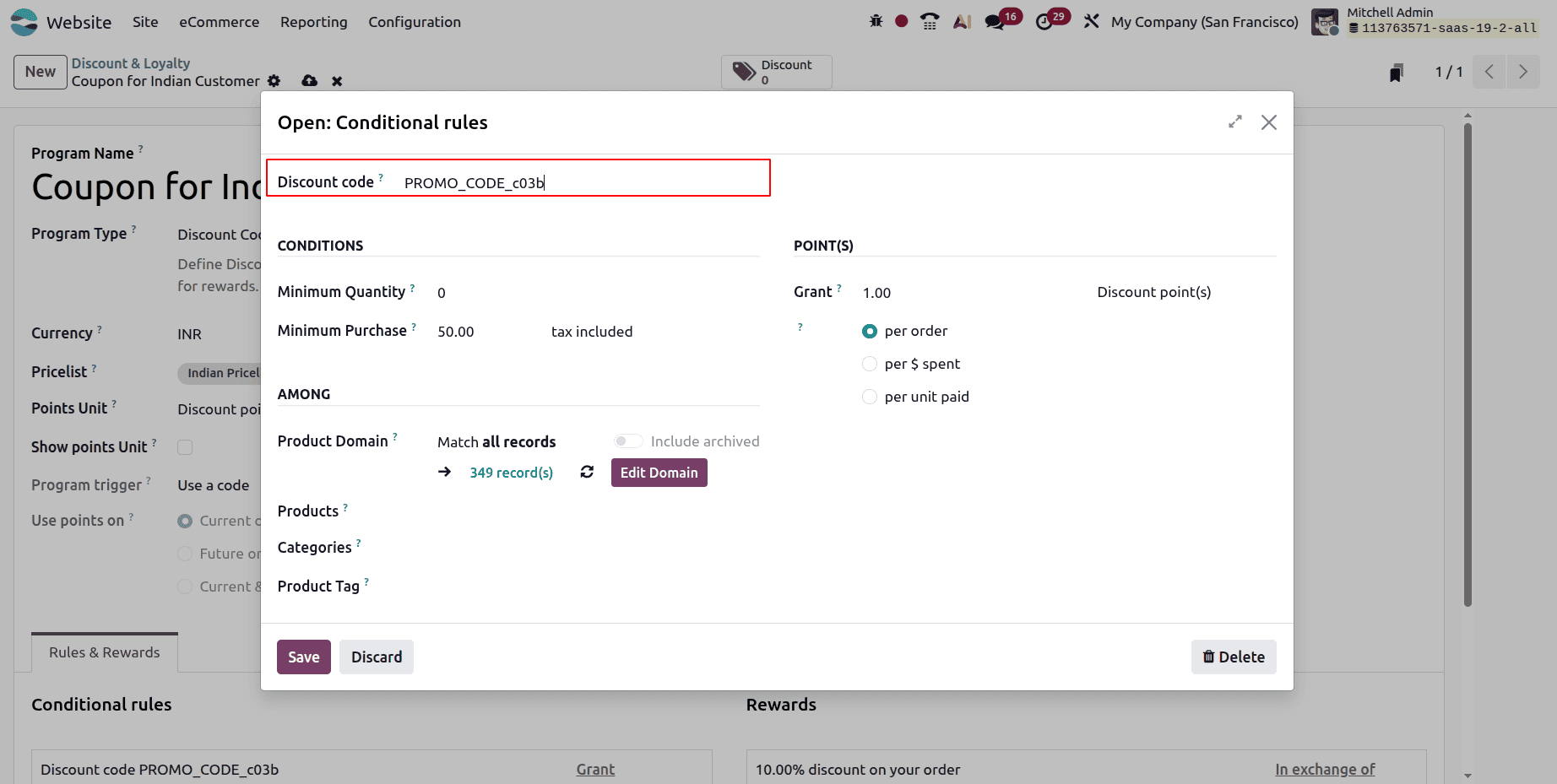The image size is (1557, 784).
Task: Open the VoIP phone icon
Action: [x=930, y=21]
